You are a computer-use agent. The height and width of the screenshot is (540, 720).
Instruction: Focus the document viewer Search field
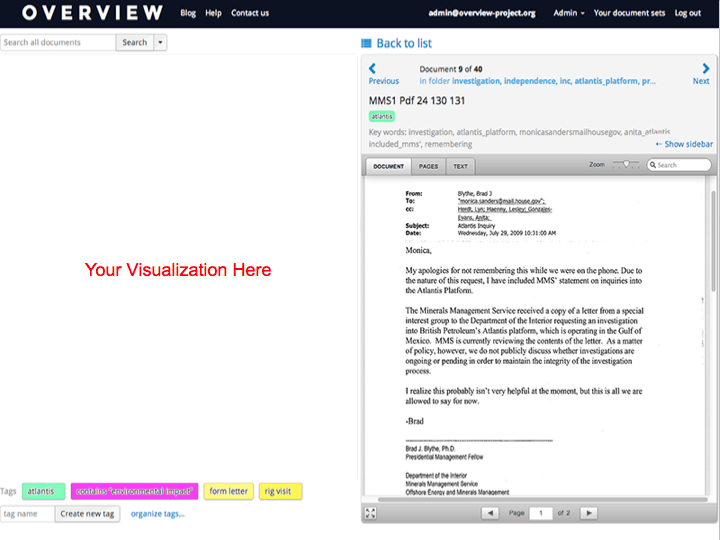point(679,165)
